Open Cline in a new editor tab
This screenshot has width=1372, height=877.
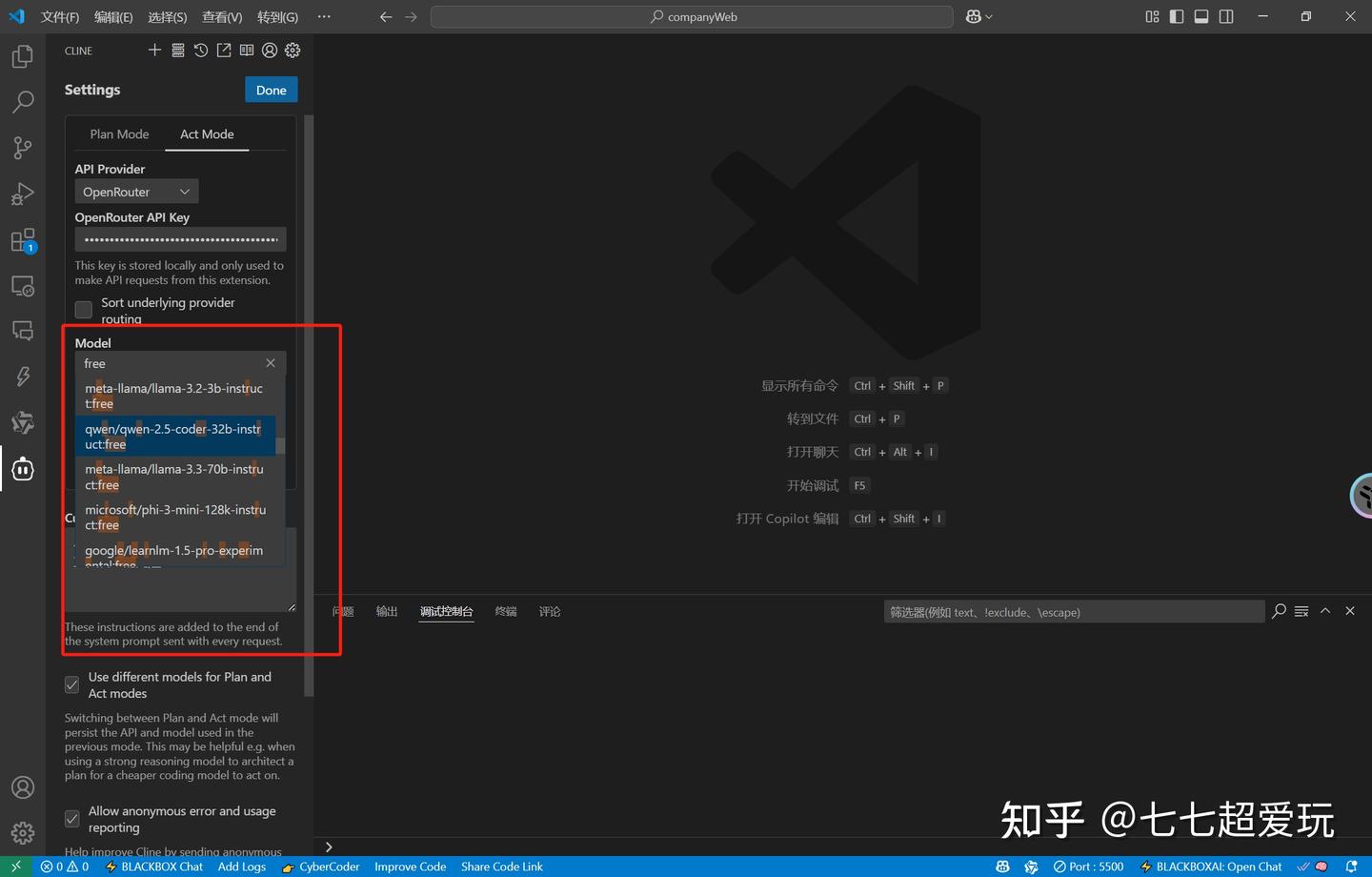223,50
